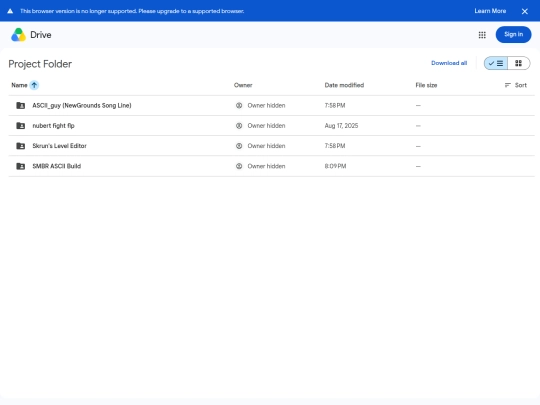The height and width of the screenshot is (405, 540).
Task: Click the Date modified column header
Action: (344, 85)
